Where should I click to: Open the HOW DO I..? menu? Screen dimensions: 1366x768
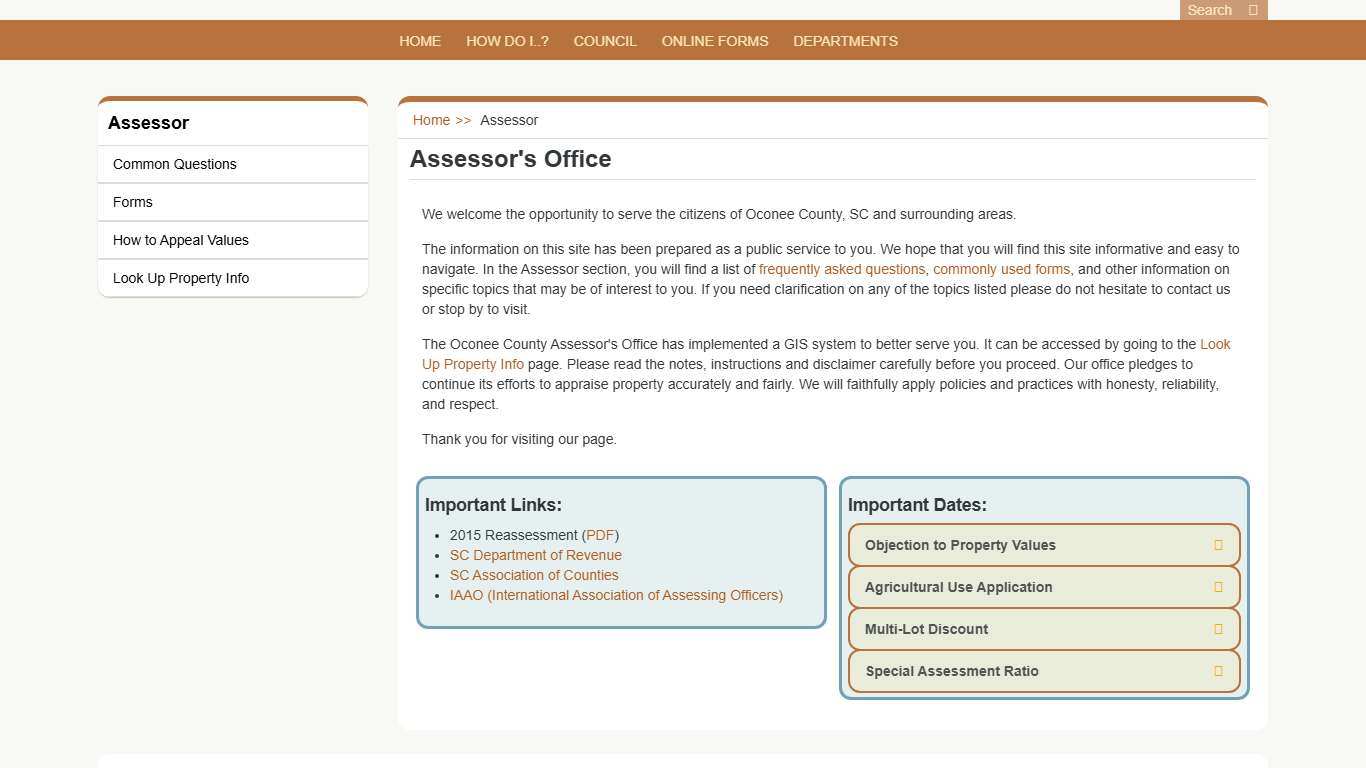tap(507, 41)
